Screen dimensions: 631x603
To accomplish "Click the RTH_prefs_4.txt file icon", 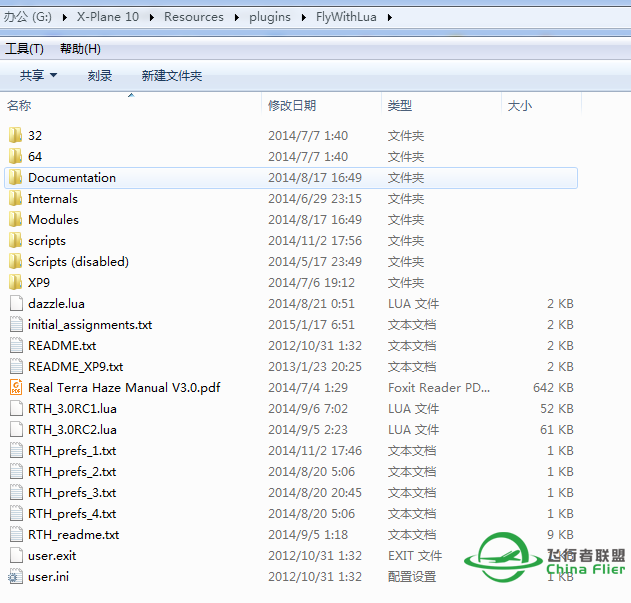I will [16, 514].
